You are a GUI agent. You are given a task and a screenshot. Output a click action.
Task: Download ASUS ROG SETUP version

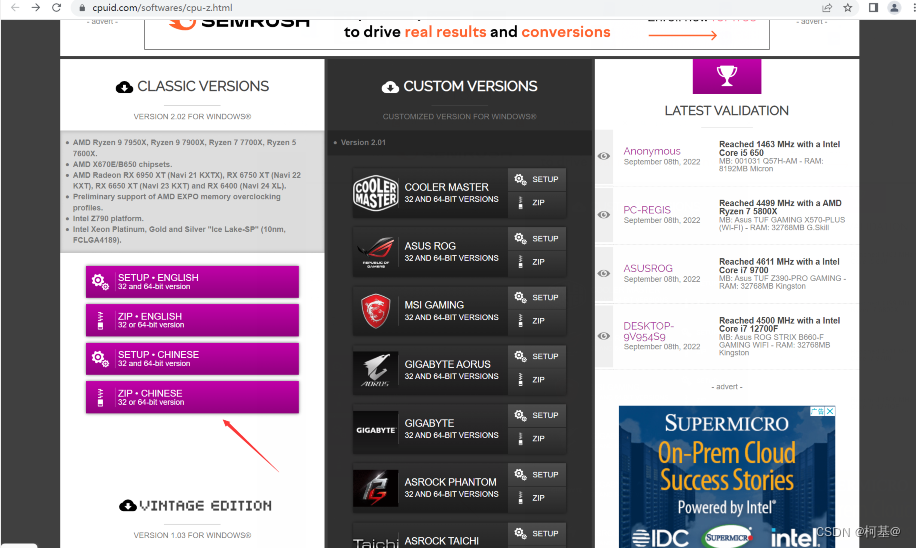tap(537, 238)
